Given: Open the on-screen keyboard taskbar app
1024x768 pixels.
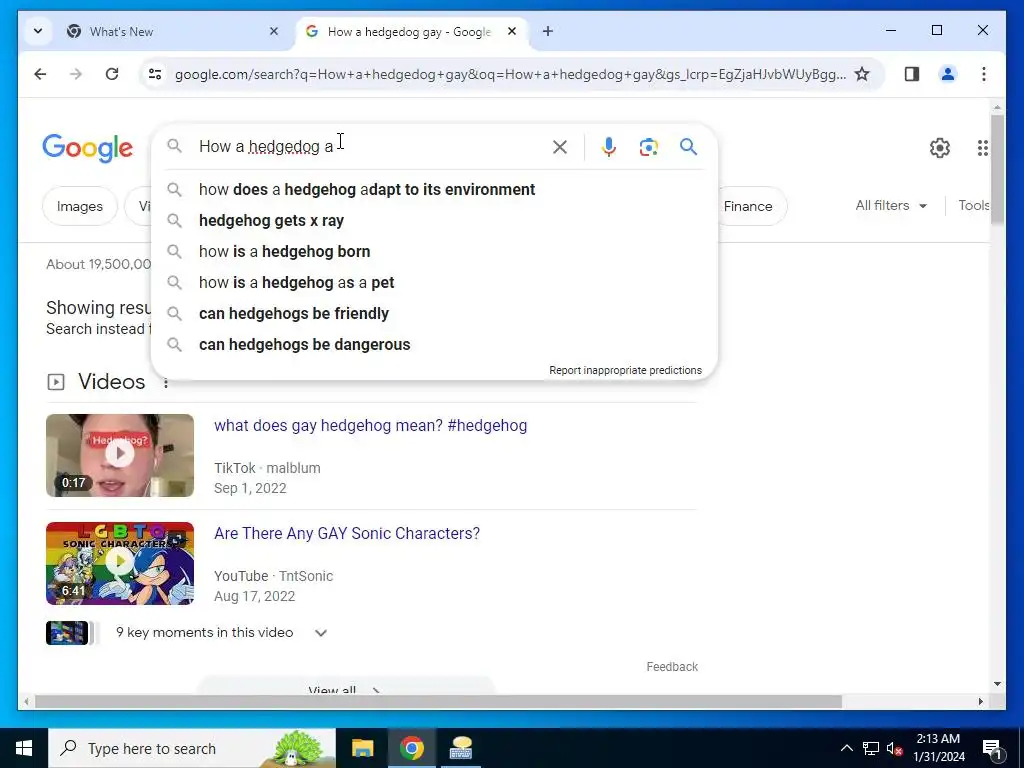Looking at the screenshot, I should click(x=461, y=748).
